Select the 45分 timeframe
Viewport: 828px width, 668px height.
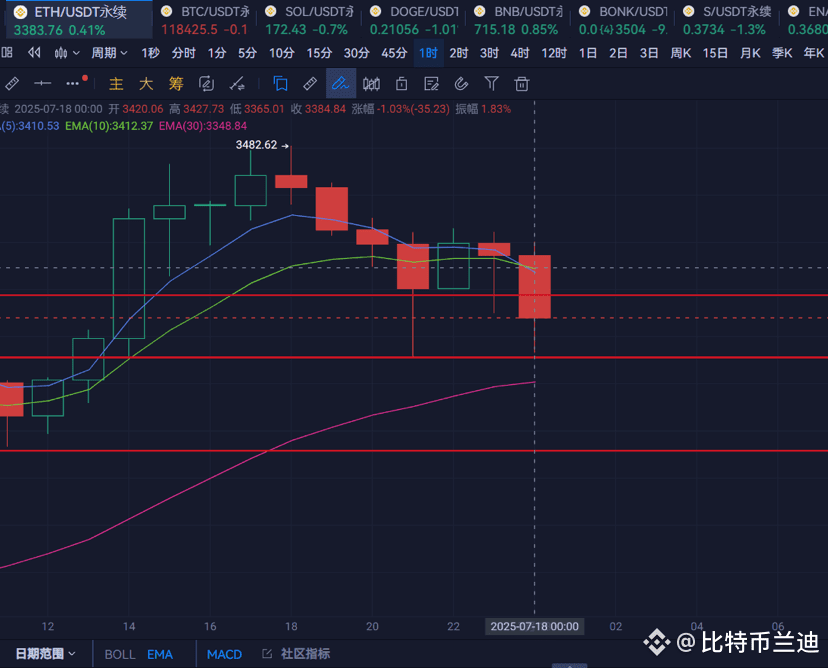[x=394, y=53]
